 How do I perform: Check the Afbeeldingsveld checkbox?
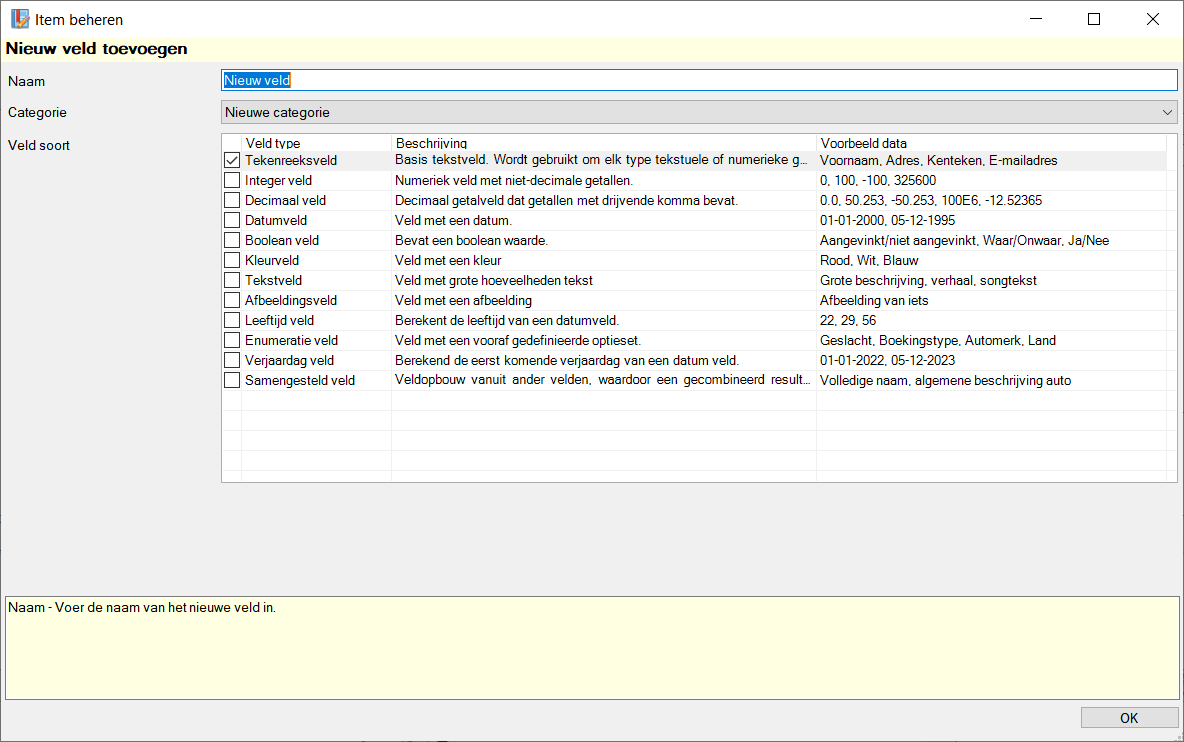tap(232, 300)
